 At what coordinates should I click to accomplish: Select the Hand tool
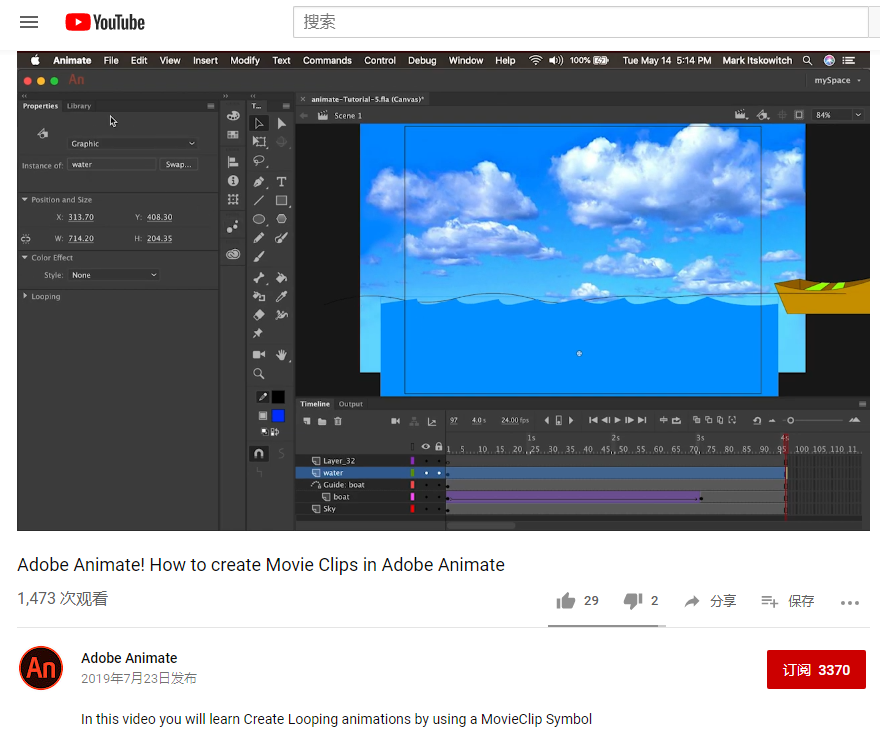click(x=282, y=355)
